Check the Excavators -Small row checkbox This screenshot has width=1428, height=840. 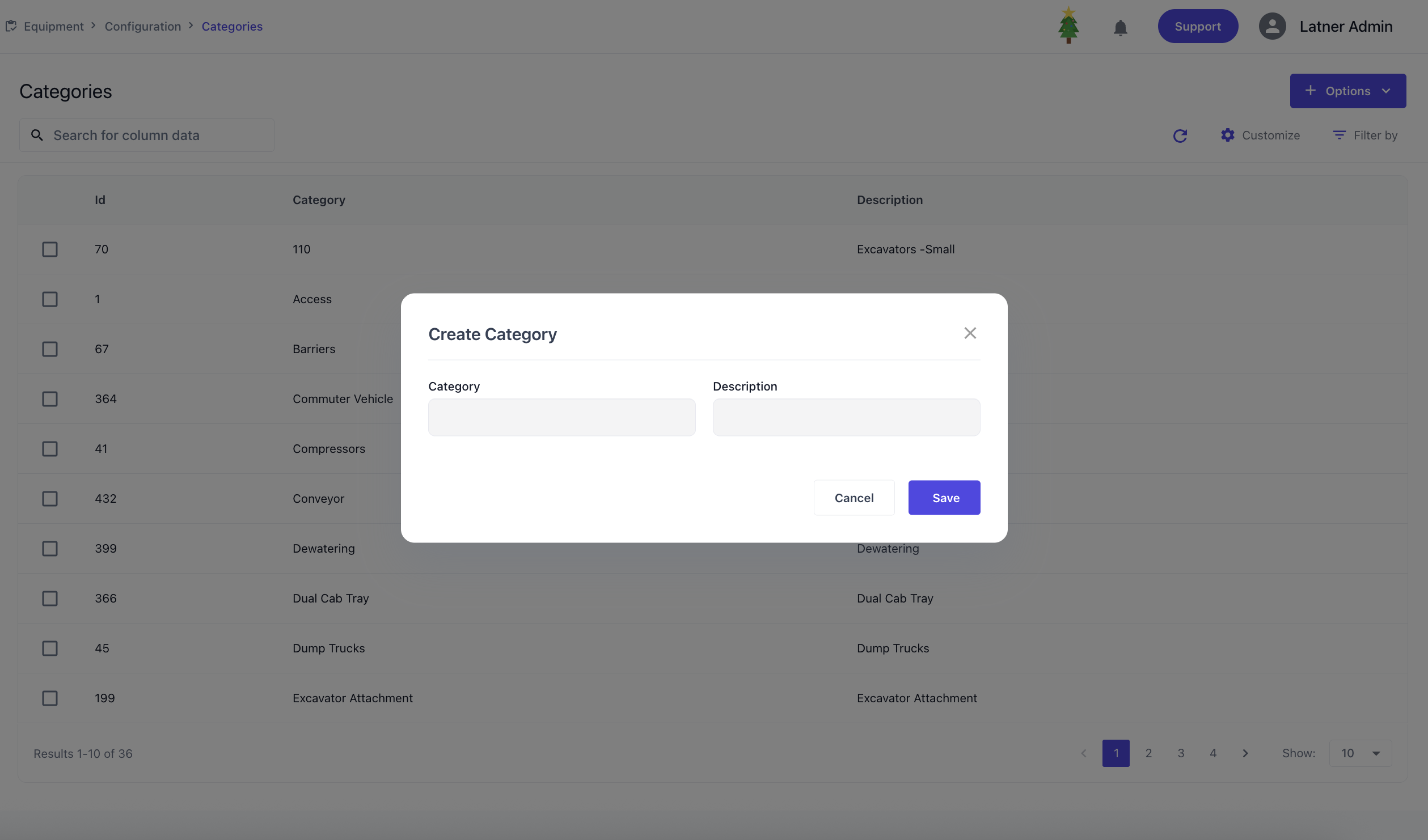pyautogui.click(x=50, y=249)
